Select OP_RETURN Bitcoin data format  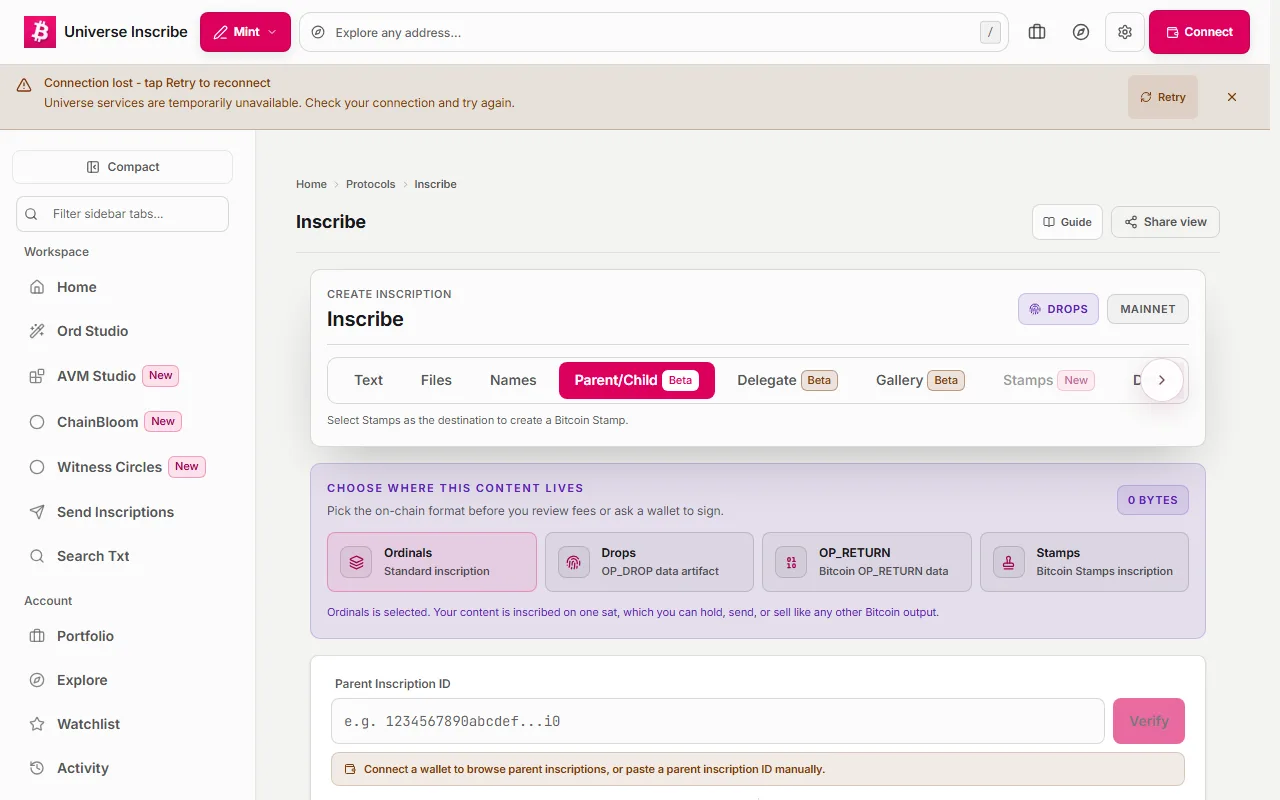tap(867, 562)
